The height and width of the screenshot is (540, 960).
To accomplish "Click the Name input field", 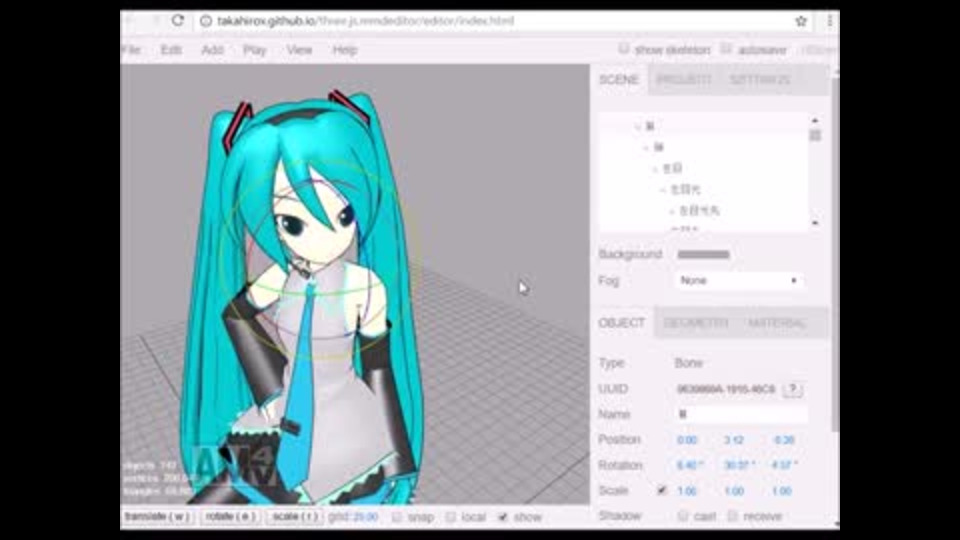I will pyautogui.click(x=741, y=414).
